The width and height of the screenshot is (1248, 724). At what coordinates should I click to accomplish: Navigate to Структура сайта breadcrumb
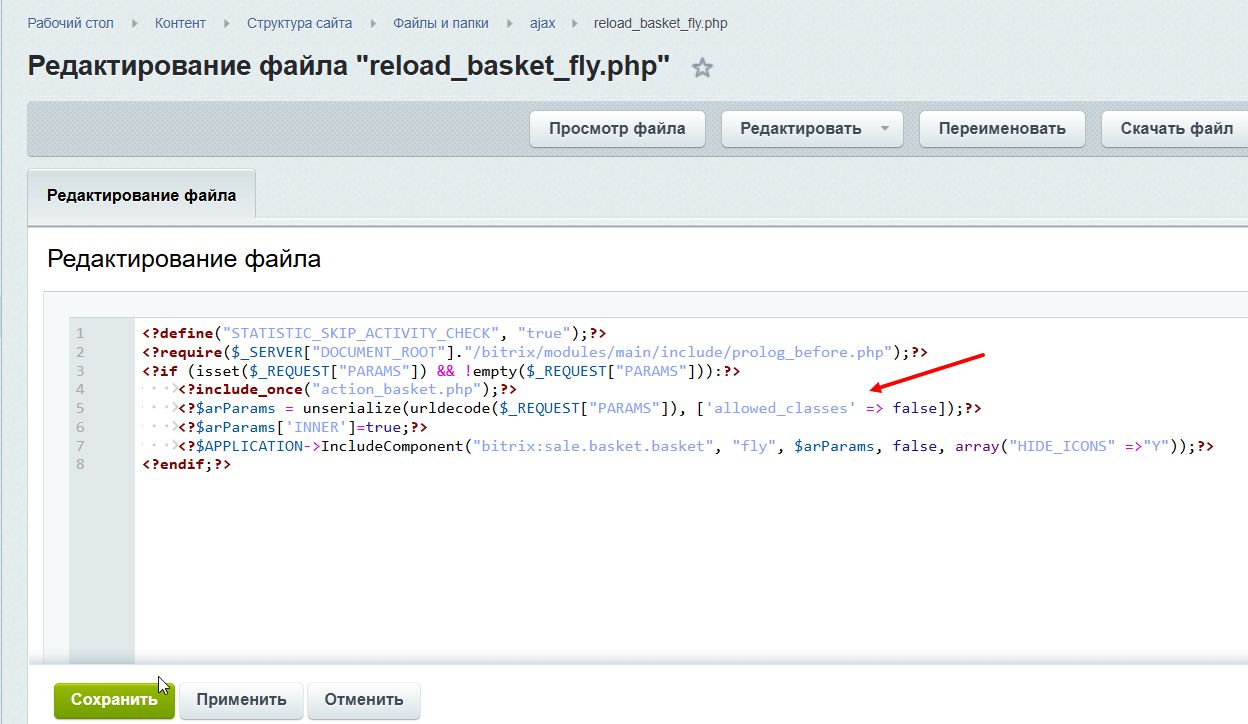pos(299,23)
